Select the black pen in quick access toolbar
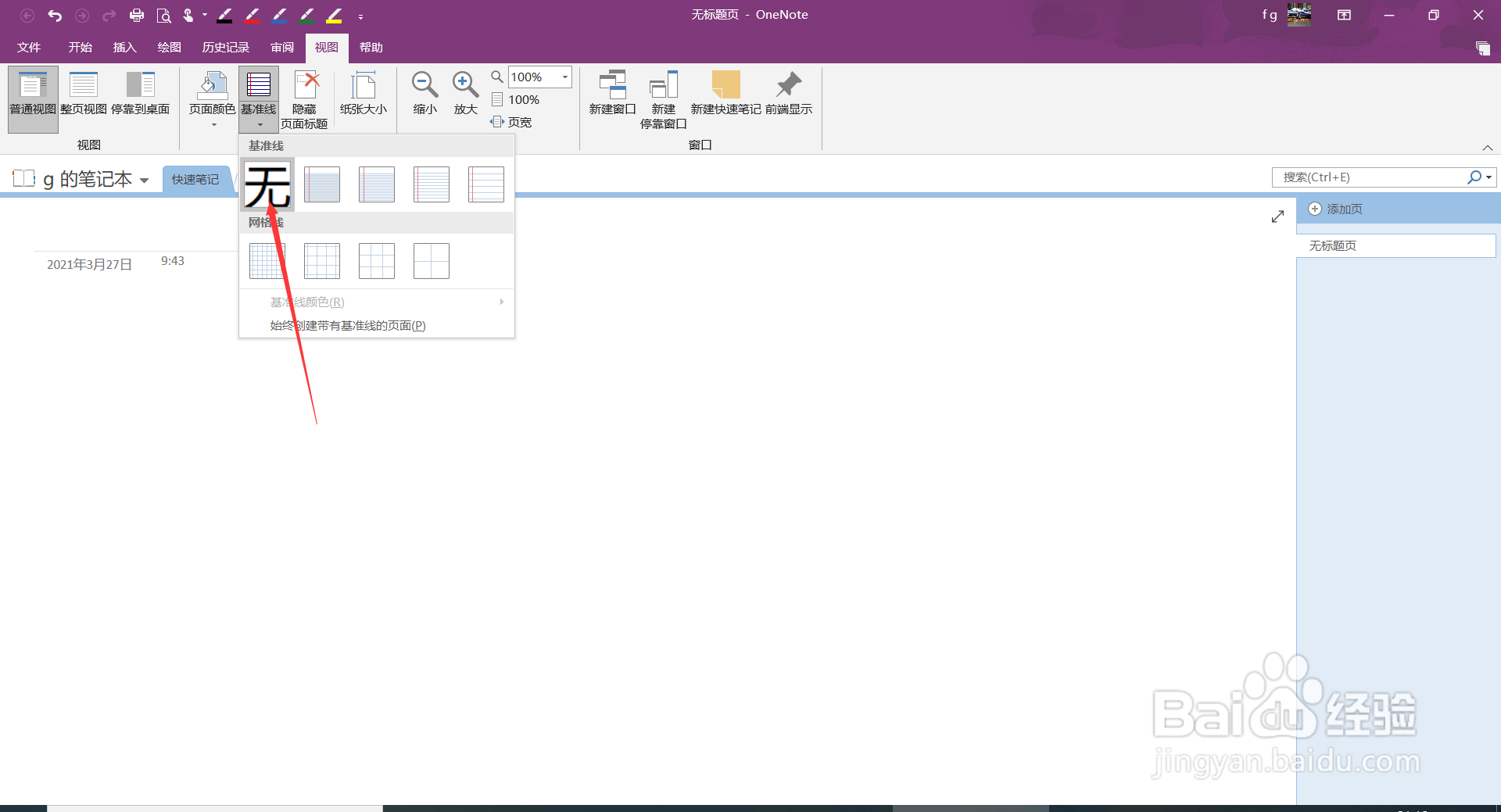Image resolution: width=1501 pixels, height=812 pixels. [x=225, y=15]
